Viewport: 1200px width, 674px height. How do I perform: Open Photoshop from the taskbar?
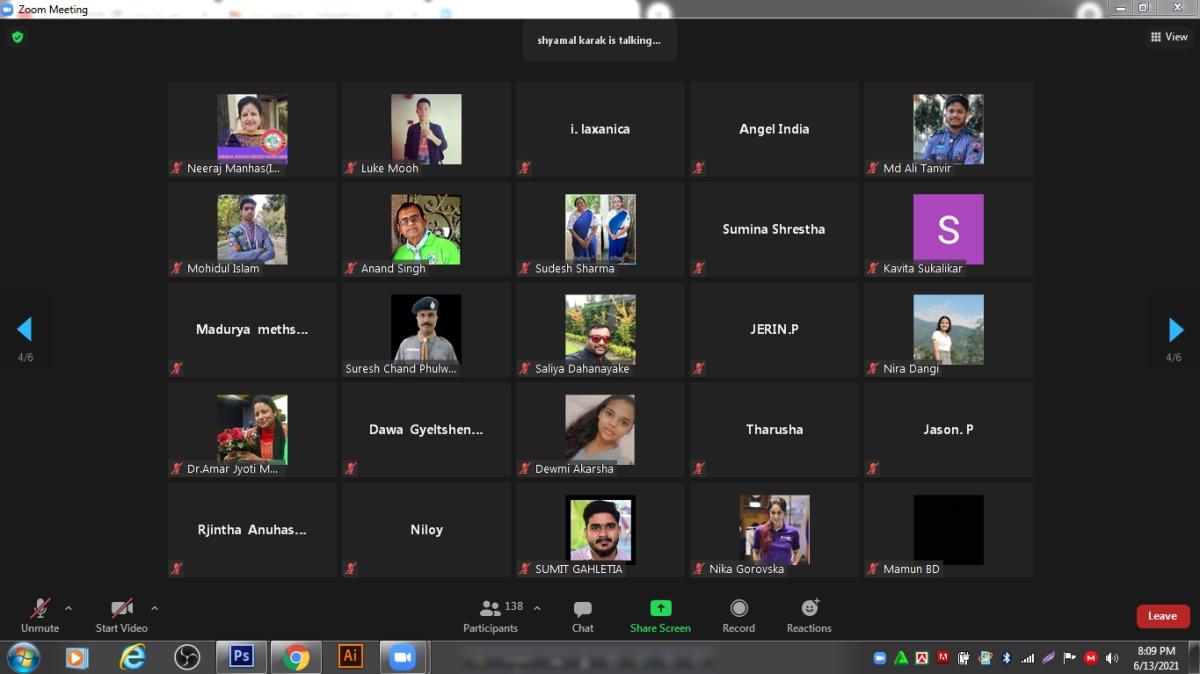(x=240, y=657)
